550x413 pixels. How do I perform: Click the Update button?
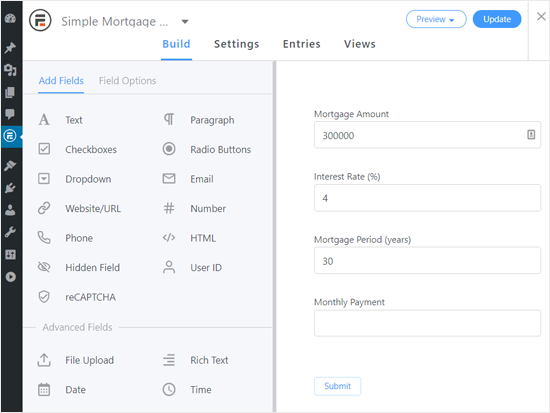tap(497, 19)
